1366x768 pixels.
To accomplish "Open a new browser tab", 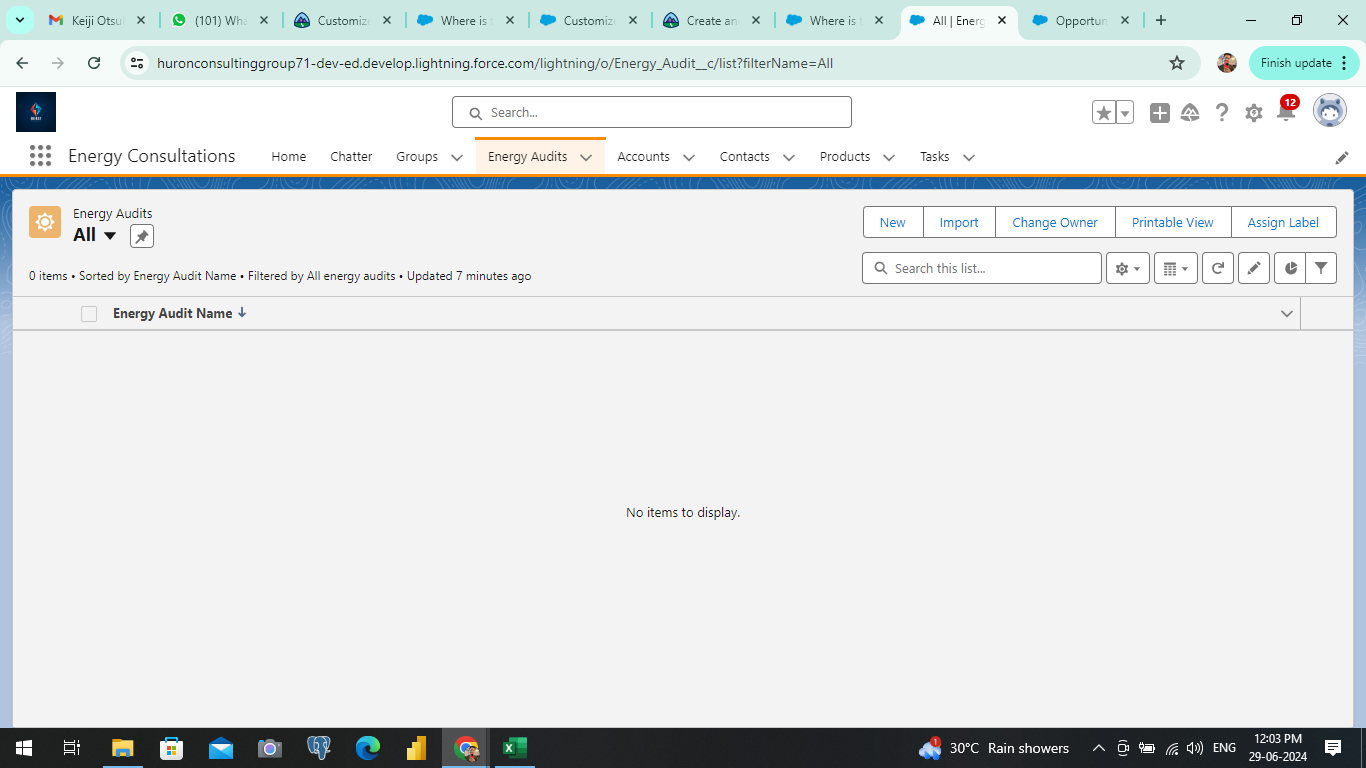I will coord(1160,20).
